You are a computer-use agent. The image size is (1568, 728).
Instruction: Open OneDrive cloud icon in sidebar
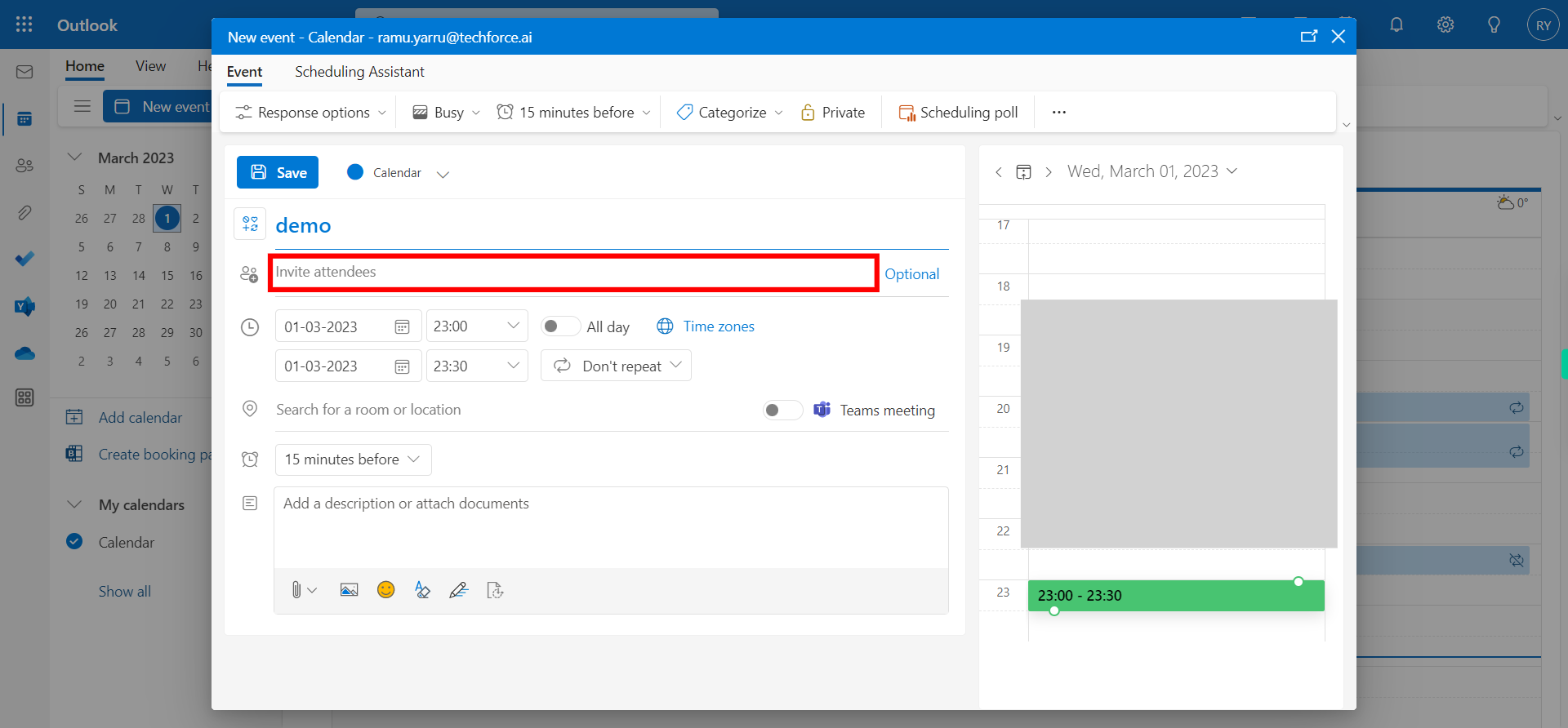(x=24, y=353)
